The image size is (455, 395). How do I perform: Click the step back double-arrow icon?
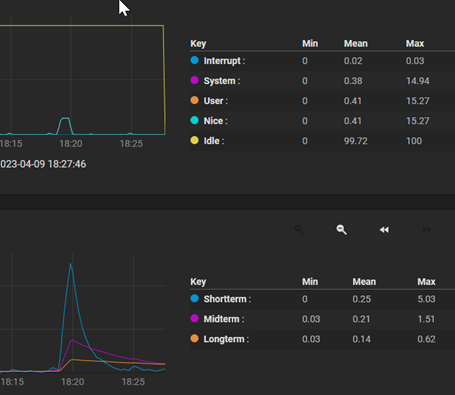click(384, 230)
